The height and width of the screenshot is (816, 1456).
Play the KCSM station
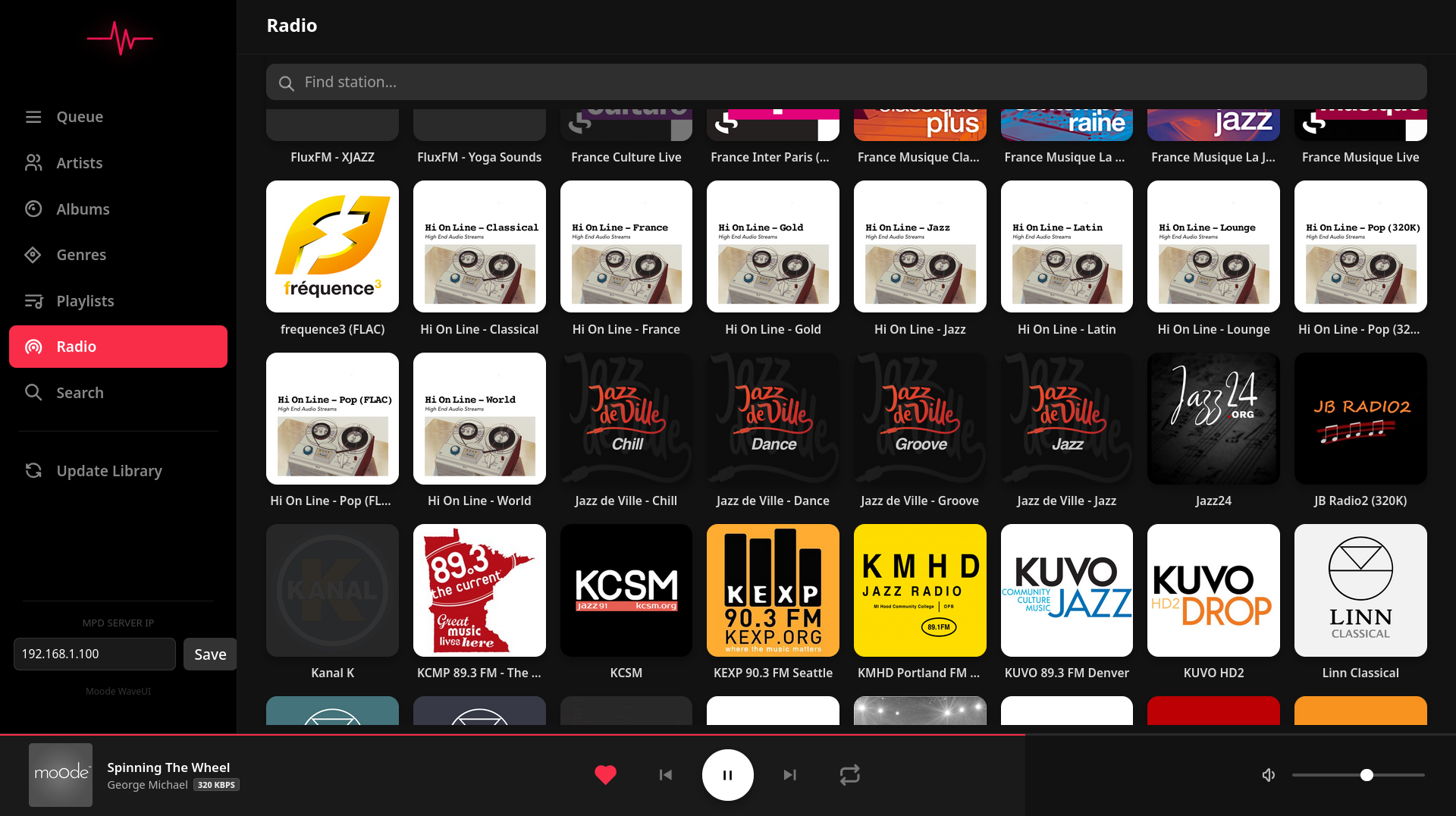pos(626,590)
